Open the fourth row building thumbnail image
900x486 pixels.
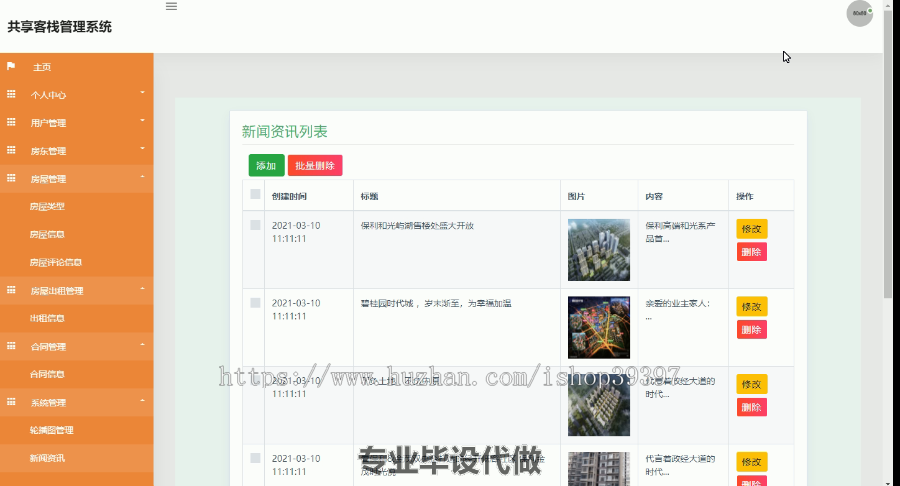point(599,469)
